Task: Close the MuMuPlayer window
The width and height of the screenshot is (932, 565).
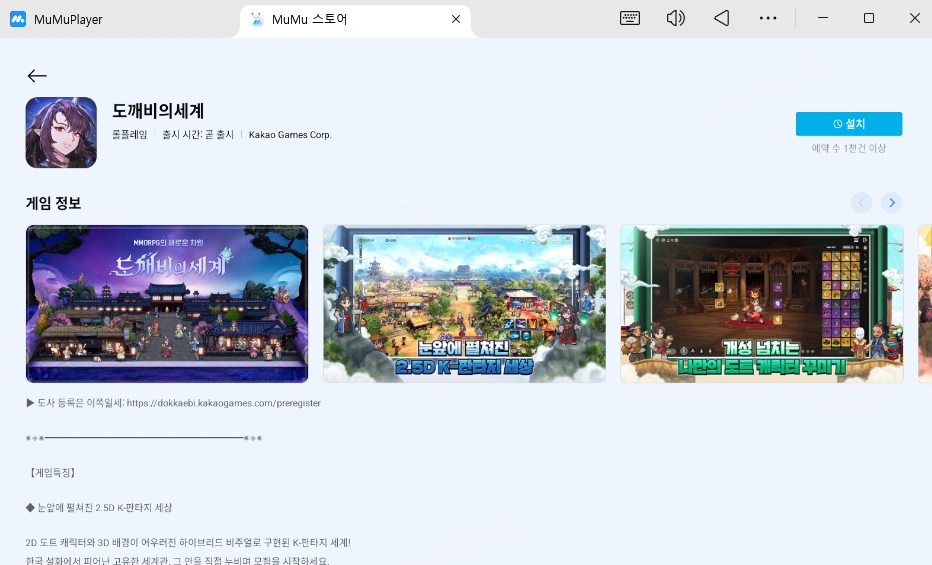Action: click(915, 18)
